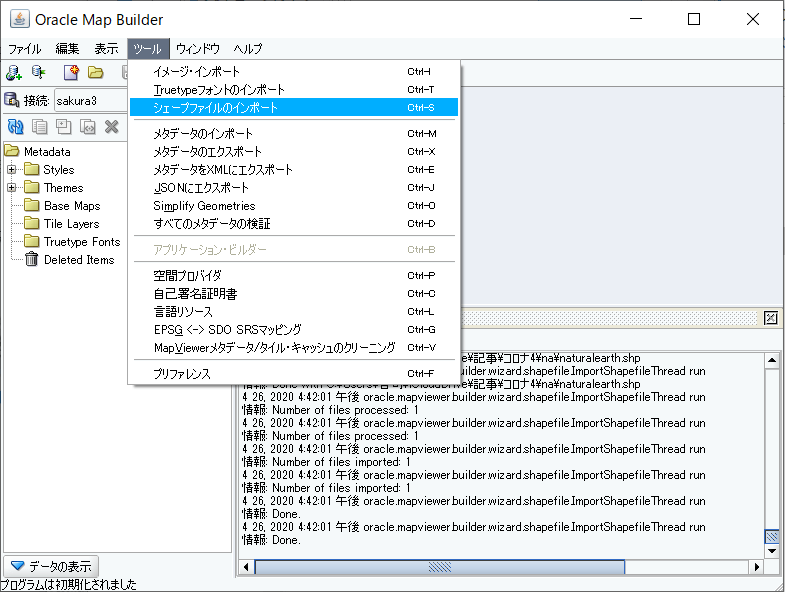Image resolution: width=785 pixels, height=592 pixels.
Task: Choose MapViewerメタデータ/タイル・キャッシュのクリーニング
Action: [294, 348]
